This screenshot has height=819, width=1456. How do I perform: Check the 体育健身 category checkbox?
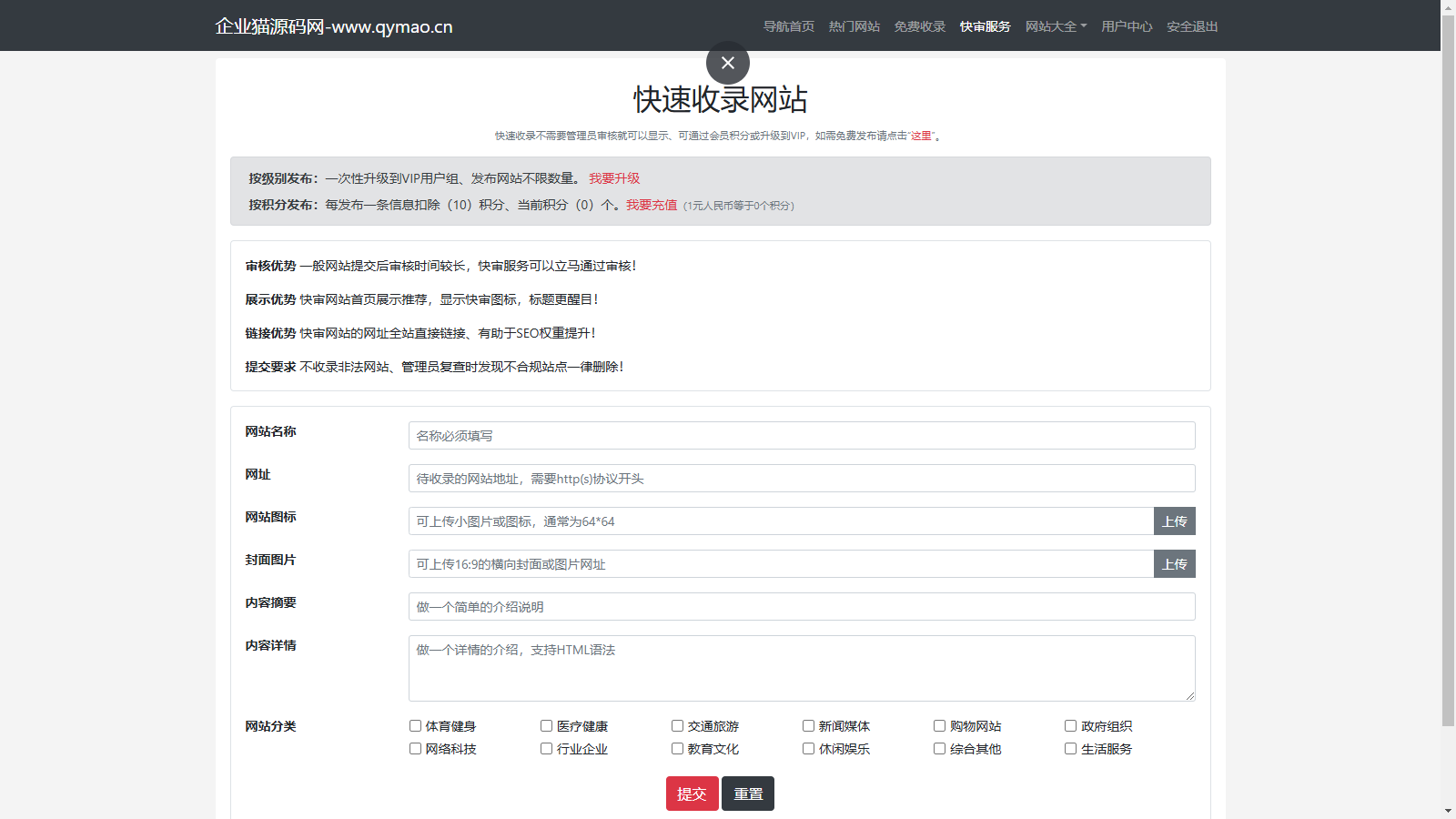click(x=415, y=726)
